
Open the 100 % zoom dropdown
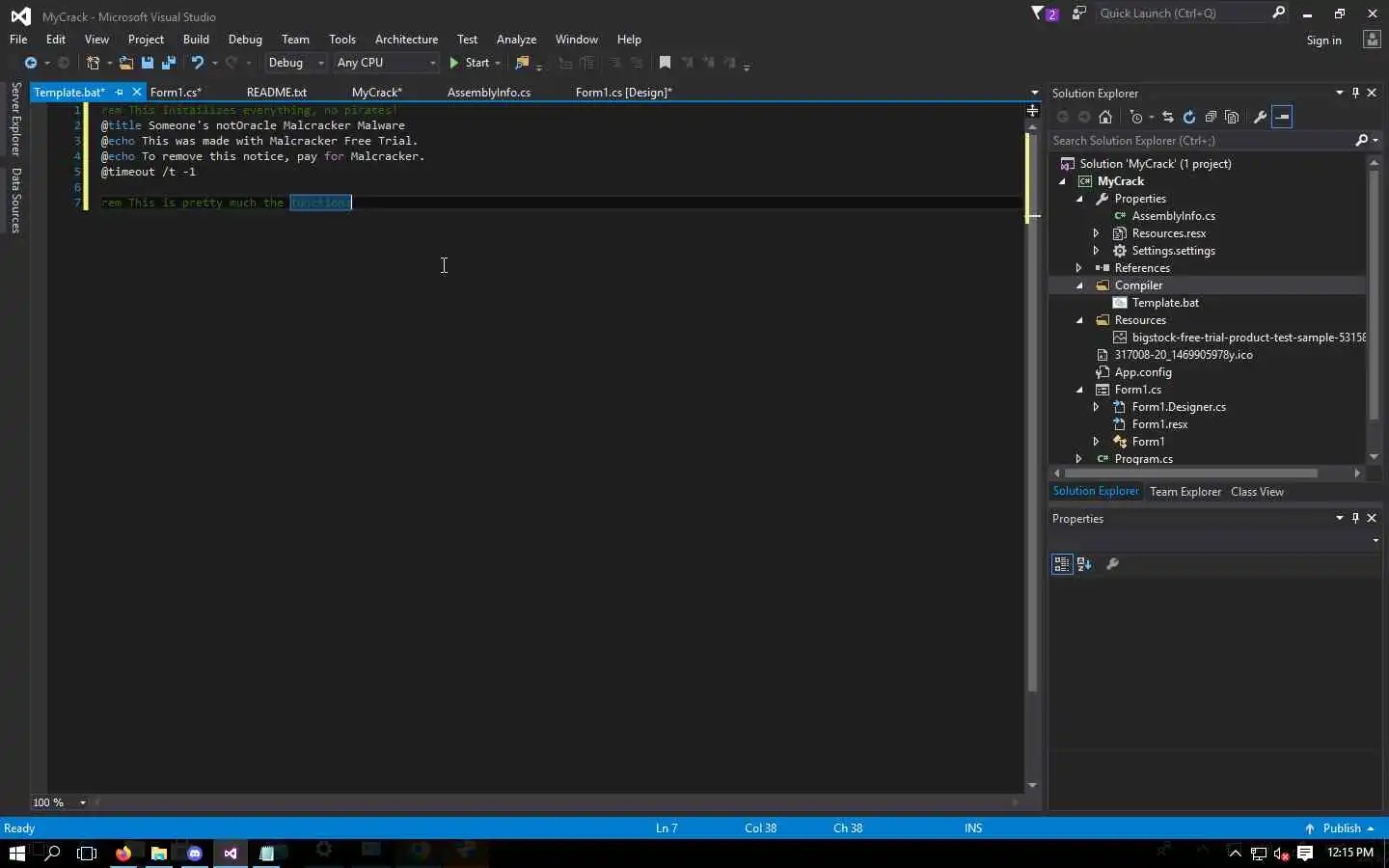tap(83, 802)
